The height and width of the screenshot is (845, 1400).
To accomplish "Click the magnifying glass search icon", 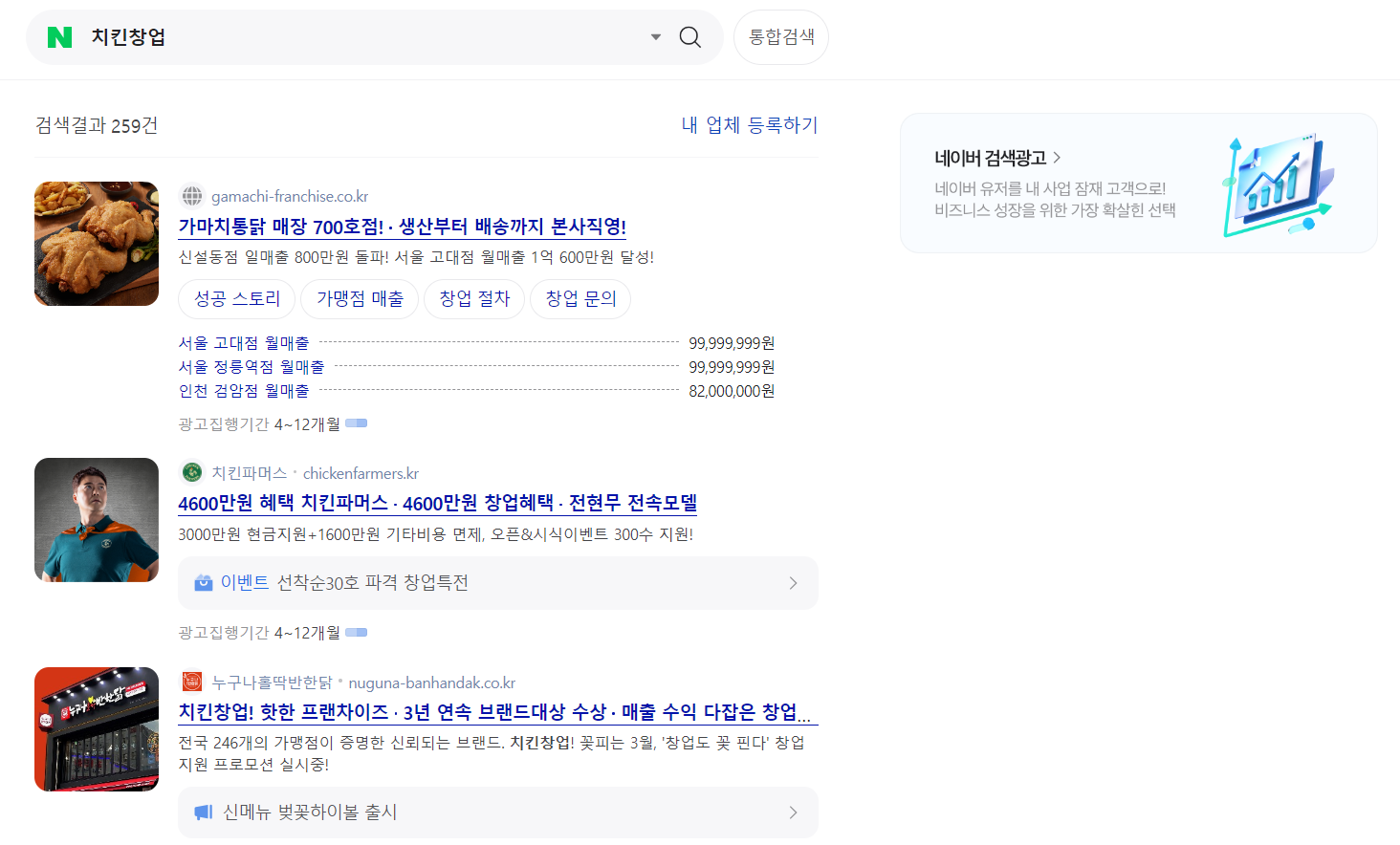I will coord(689,37).
